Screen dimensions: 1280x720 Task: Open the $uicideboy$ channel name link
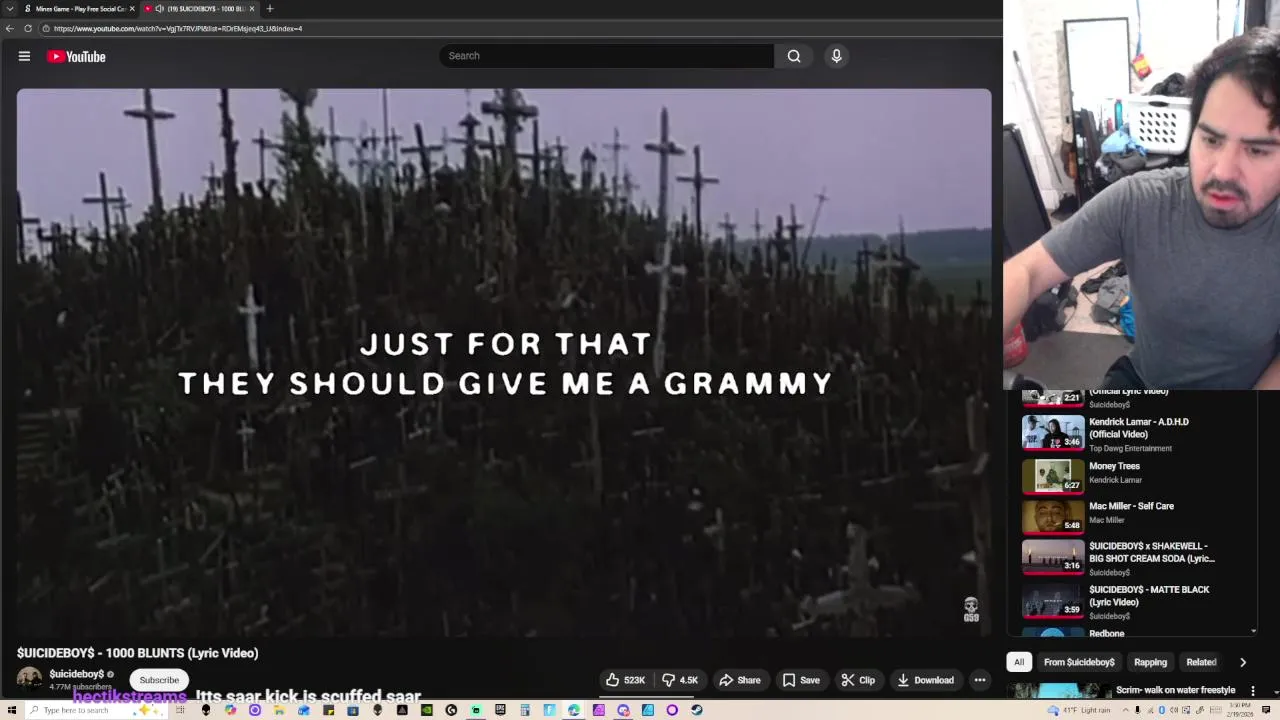click(77, 674)
